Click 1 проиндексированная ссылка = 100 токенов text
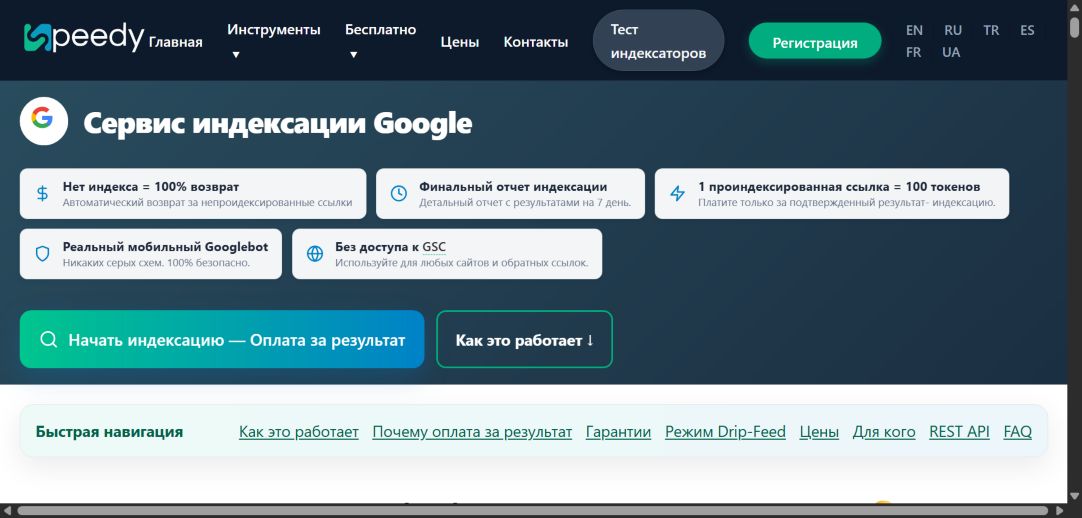 pos(839,187)
